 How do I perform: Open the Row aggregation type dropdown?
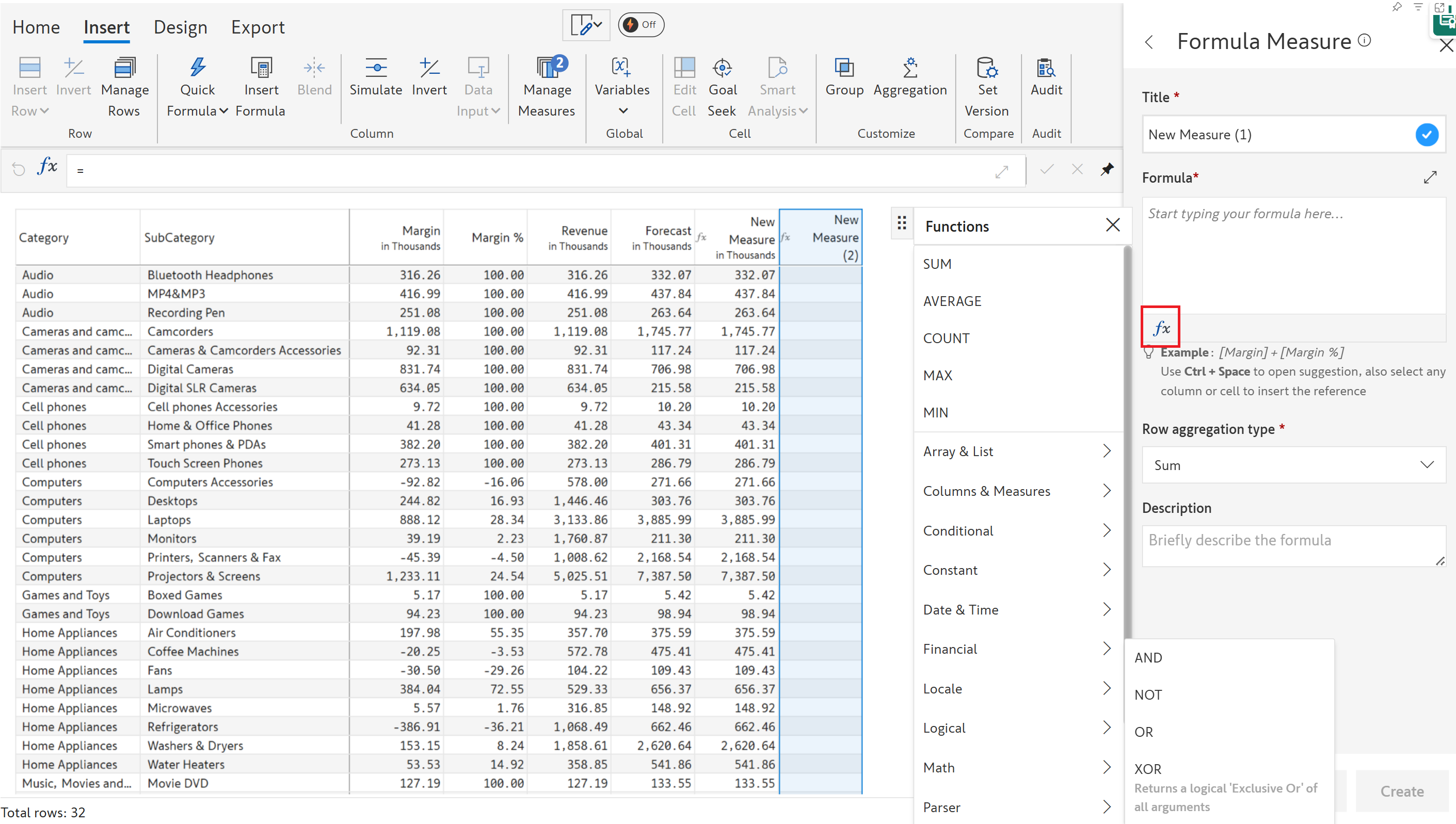click(x=1293, y=465)
